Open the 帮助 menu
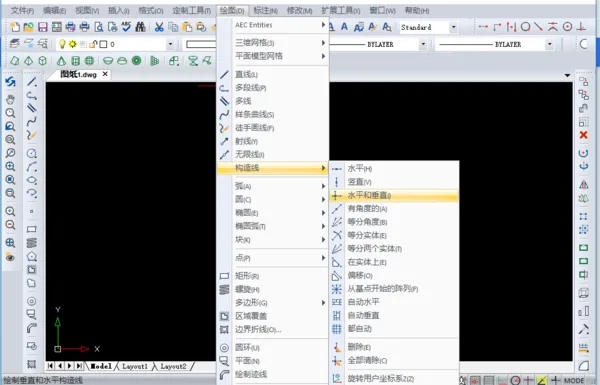This screenshot has height=385, width=600. point(417,10)
